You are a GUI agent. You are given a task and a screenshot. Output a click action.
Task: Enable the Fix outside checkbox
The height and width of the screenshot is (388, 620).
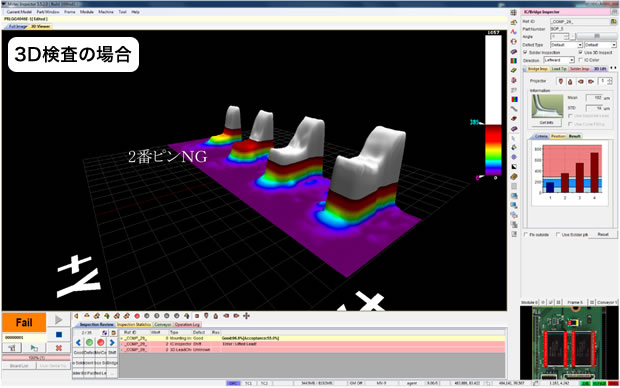[526, 235]
